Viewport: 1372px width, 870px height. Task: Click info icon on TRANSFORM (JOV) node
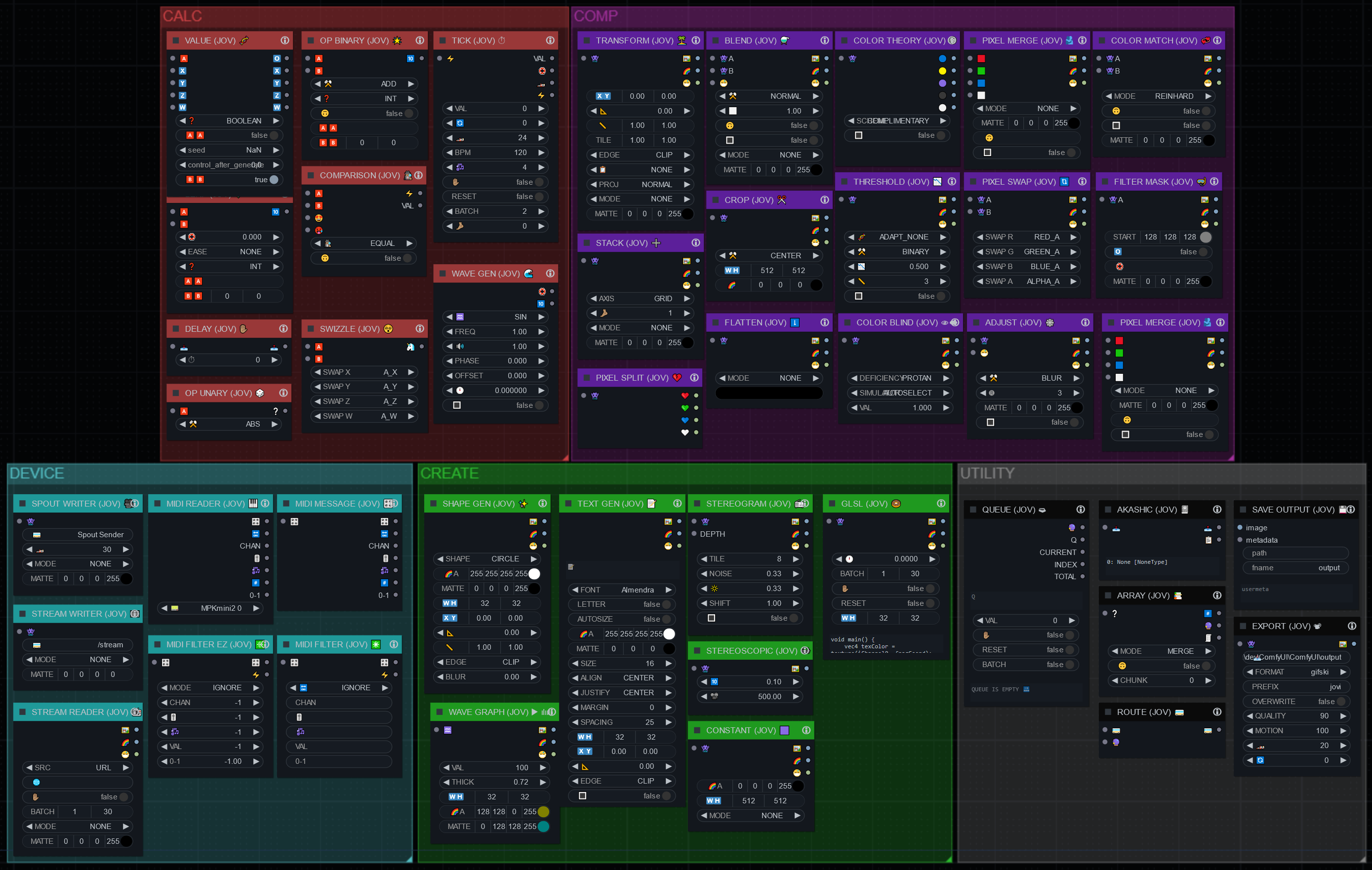(x=696, y=40)
